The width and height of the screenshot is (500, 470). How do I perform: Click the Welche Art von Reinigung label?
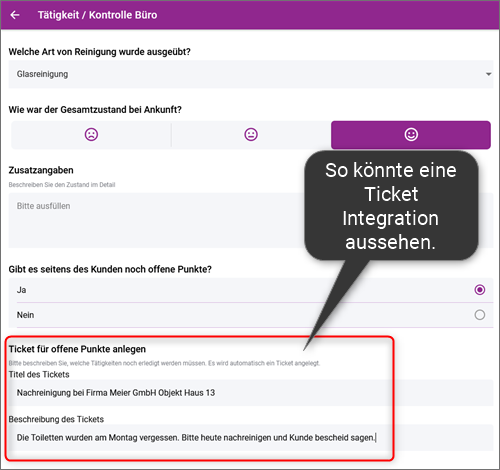100,52
